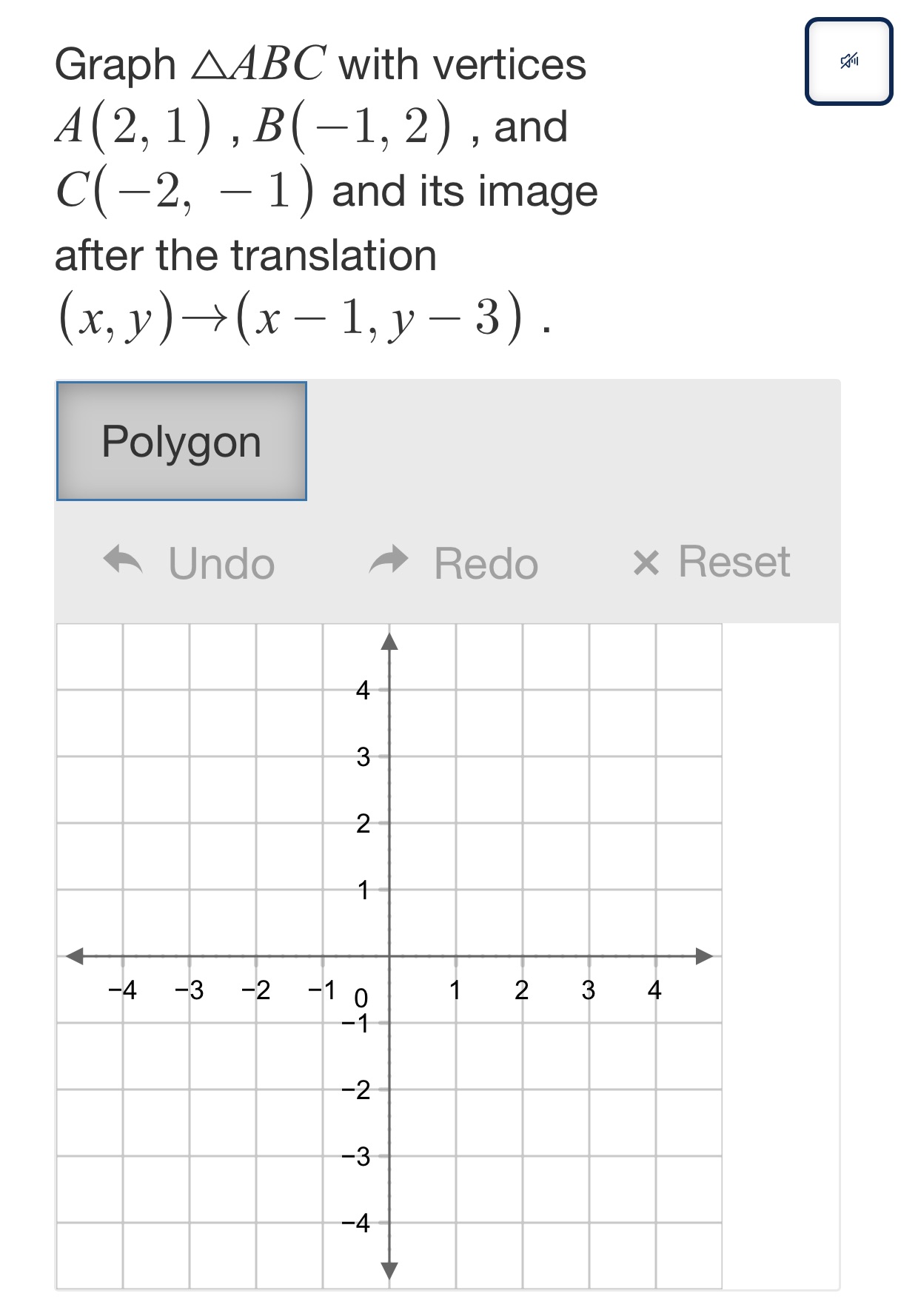Click the upward arrowhead of the y-axis

pyautogui.click(x=389, y=641)
